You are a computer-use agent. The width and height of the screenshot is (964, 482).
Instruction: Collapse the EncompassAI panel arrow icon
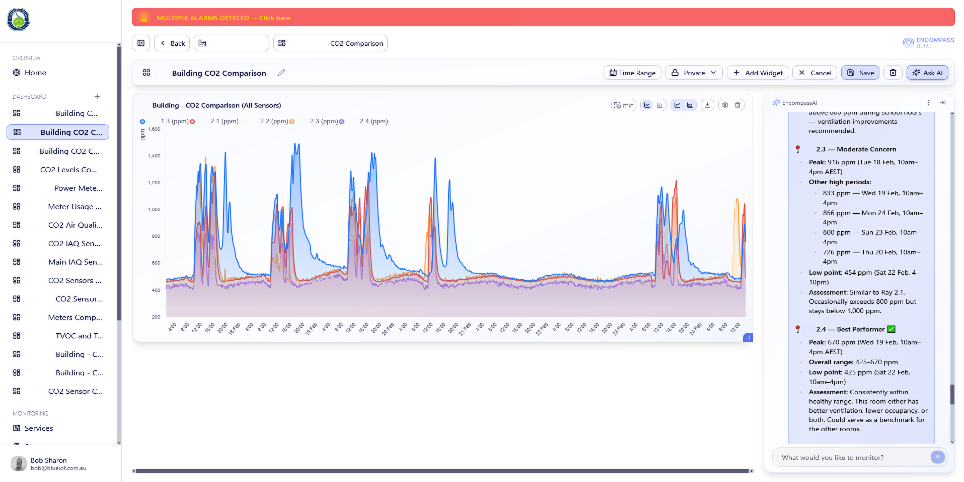942,103
